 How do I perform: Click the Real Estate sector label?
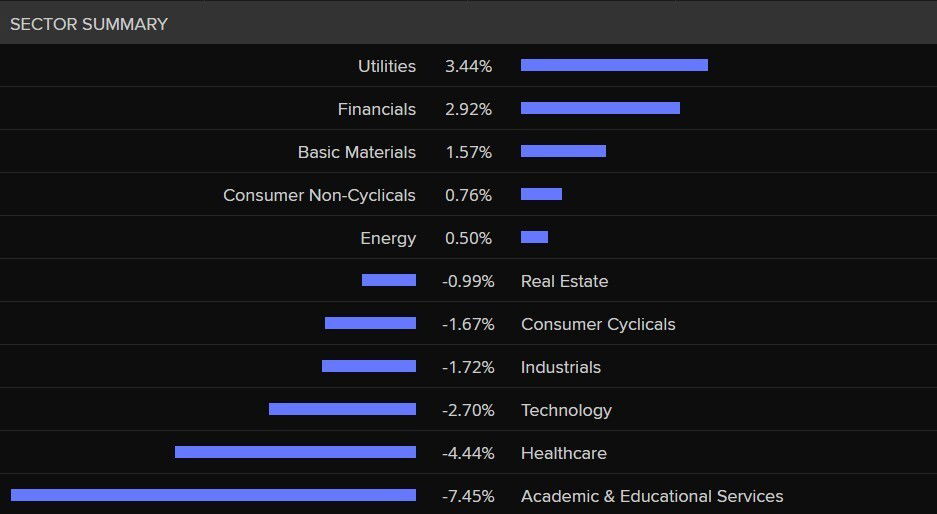tap(564, 281)
